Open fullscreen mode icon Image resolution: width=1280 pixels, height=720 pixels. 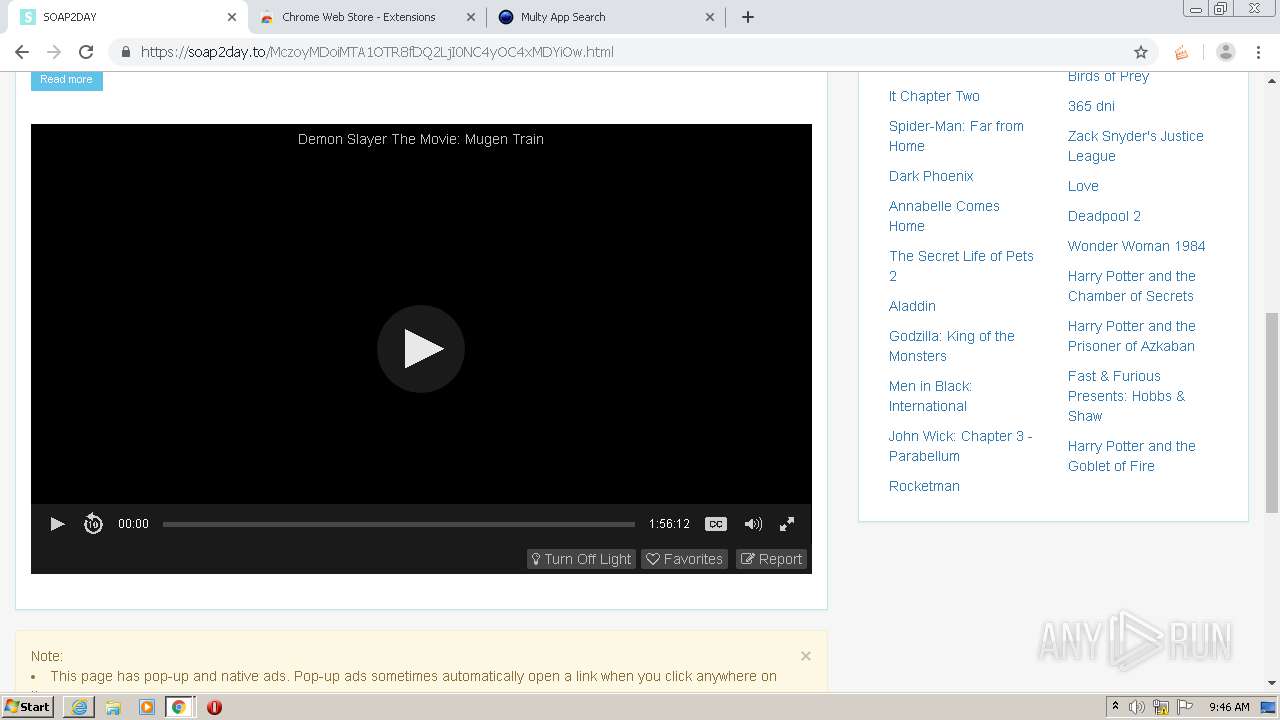click(x=787, y=524)
